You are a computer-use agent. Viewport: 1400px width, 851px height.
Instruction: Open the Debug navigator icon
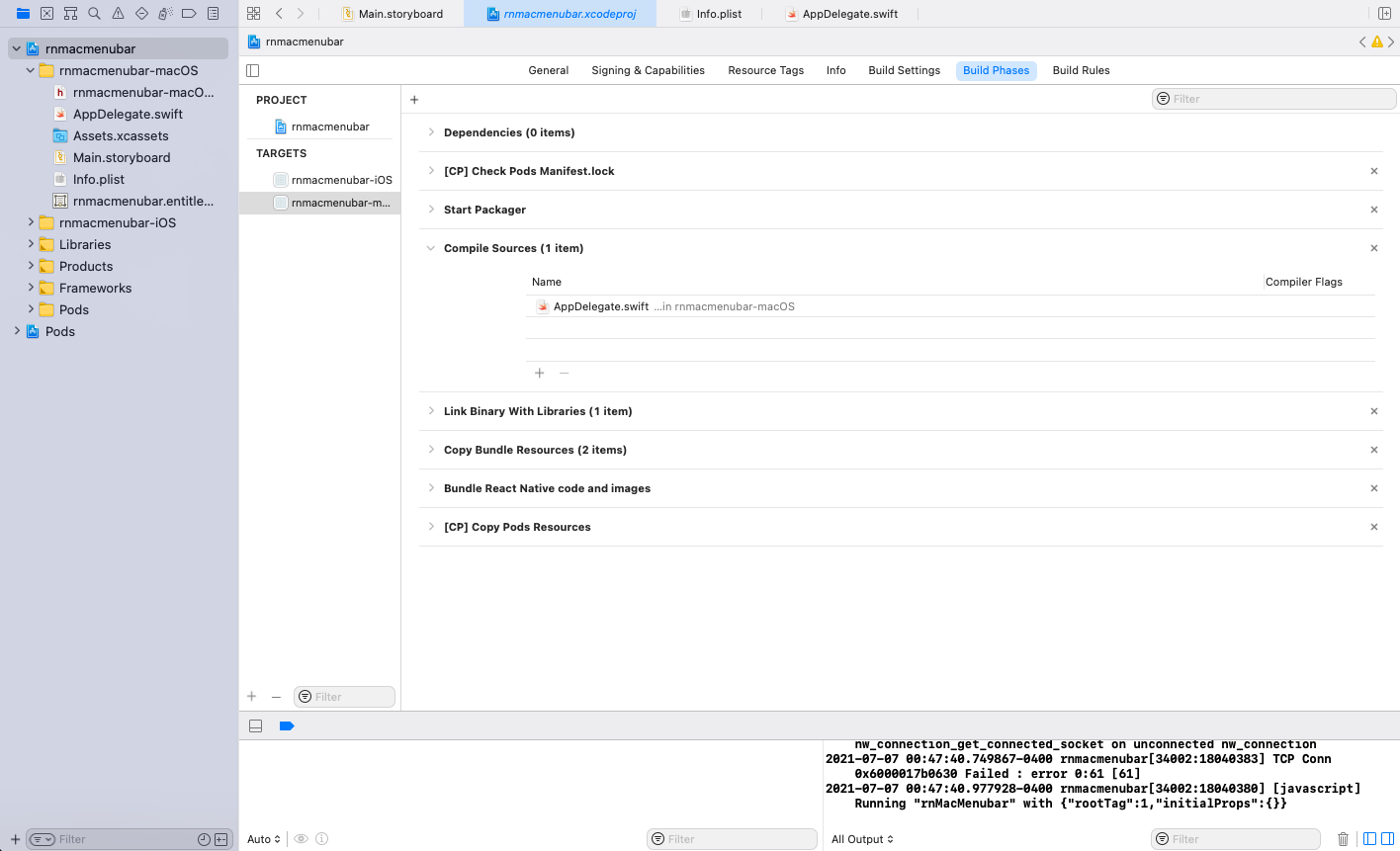tap(165, 14)
